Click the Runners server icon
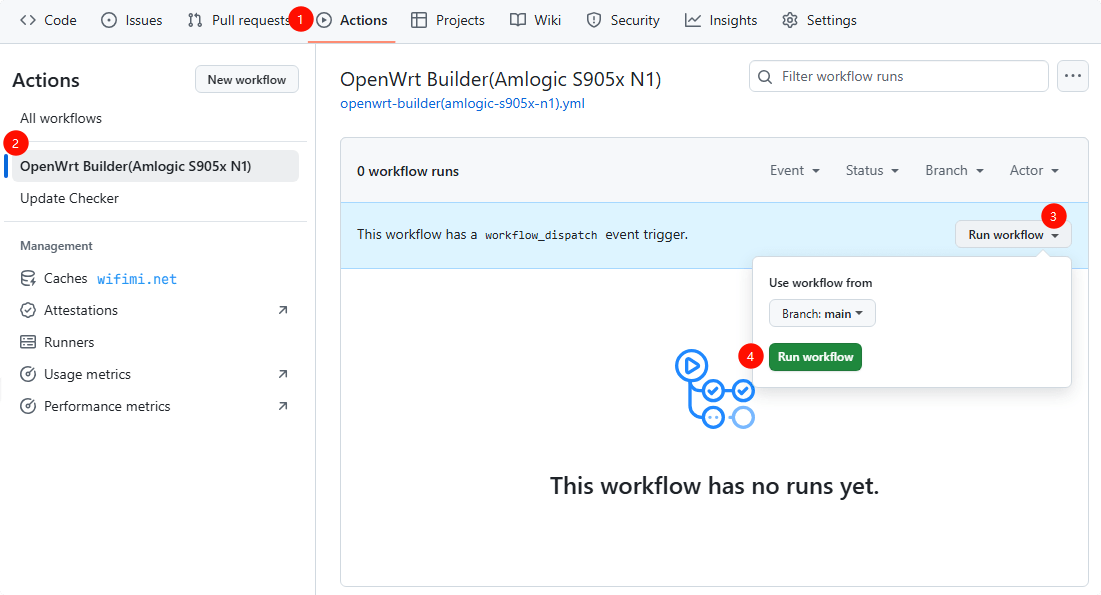This screenshot has height=595, width=1101. pyautogui.click(x=28, y=342)
